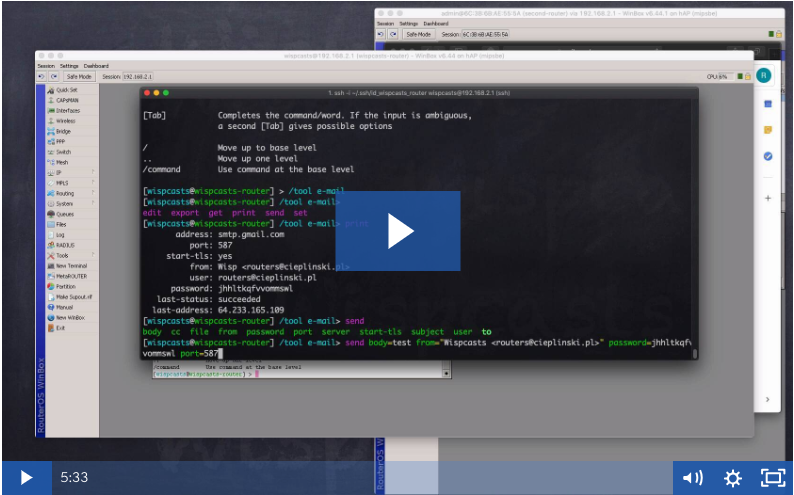
Task: Collapse side panel with the chevron arrow
Action: pyautogui.click(x=768, y=399)
